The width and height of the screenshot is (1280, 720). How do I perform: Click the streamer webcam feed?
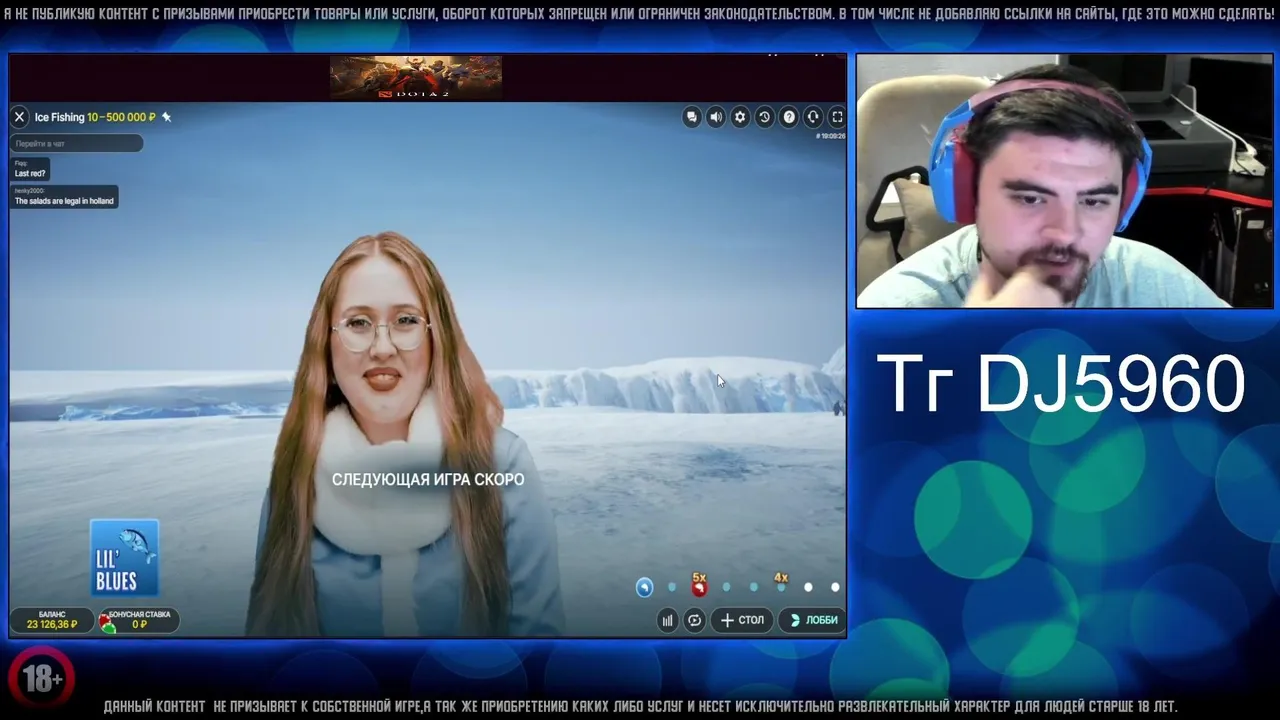[x=1064, y=181]
